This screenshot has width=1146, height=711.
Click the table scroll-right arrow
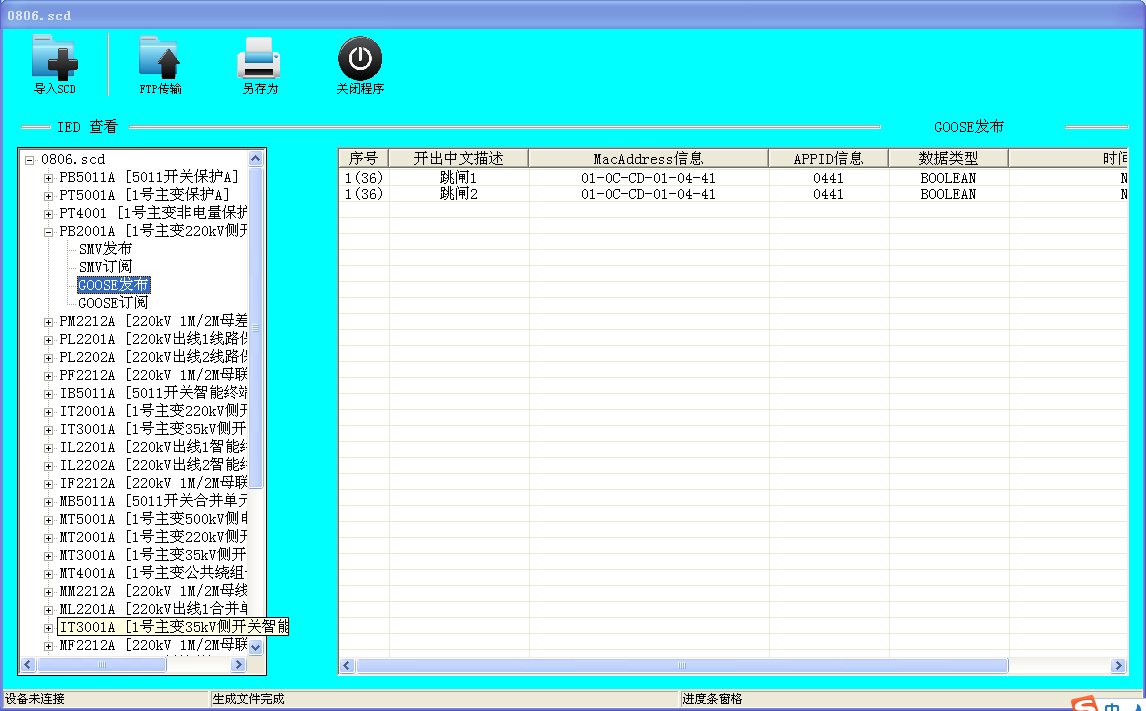(1118, 666)
